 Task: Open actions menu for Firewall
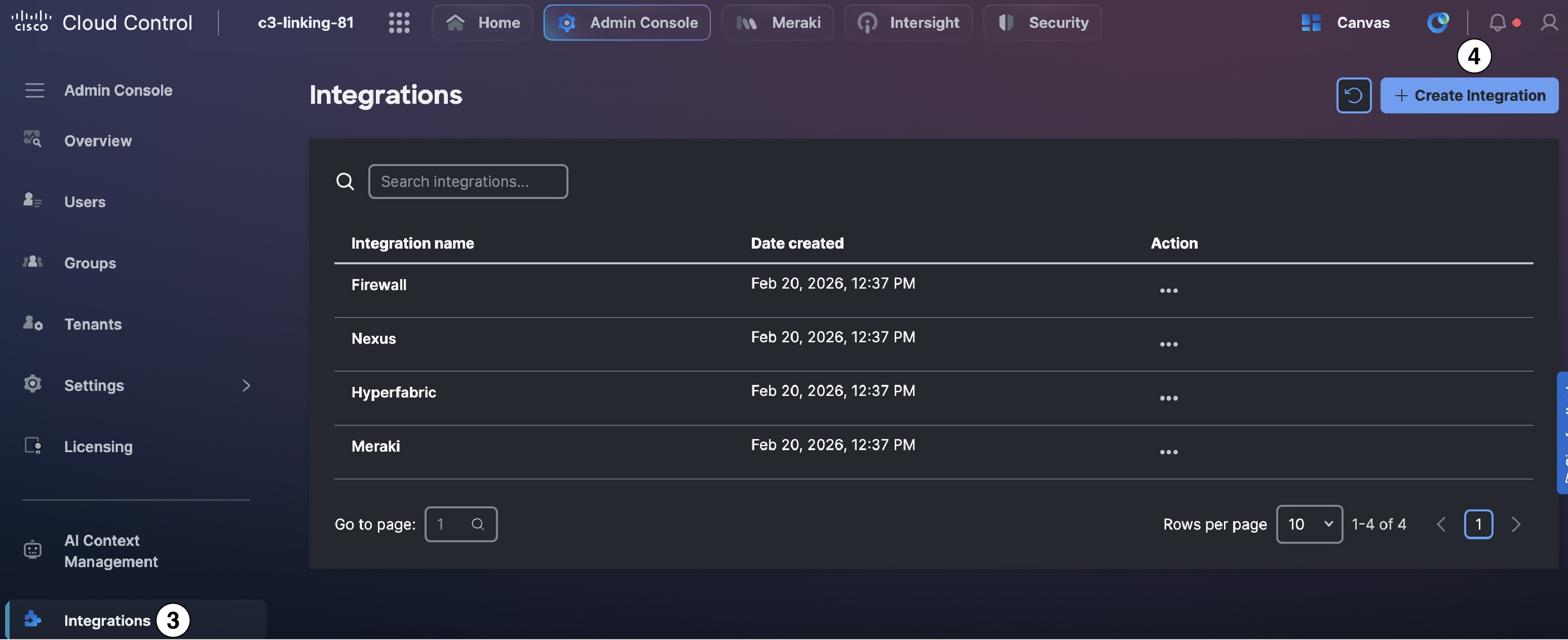coord(1168,290)
